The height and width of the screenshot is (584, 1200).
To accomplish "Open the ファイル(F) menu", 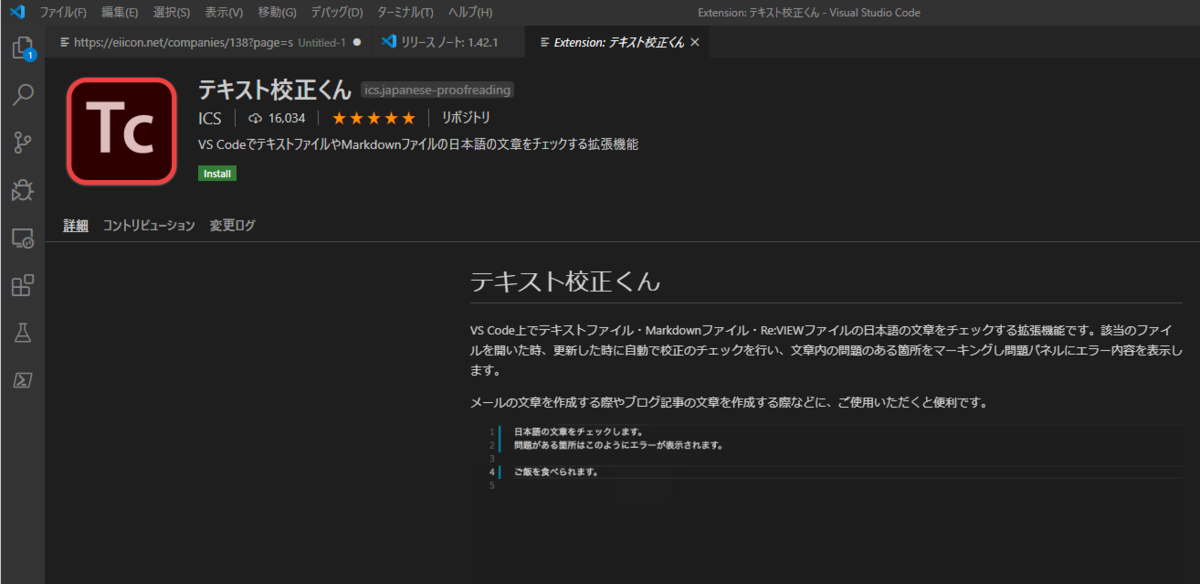I will pyautogui.click(x=63, y=12).
